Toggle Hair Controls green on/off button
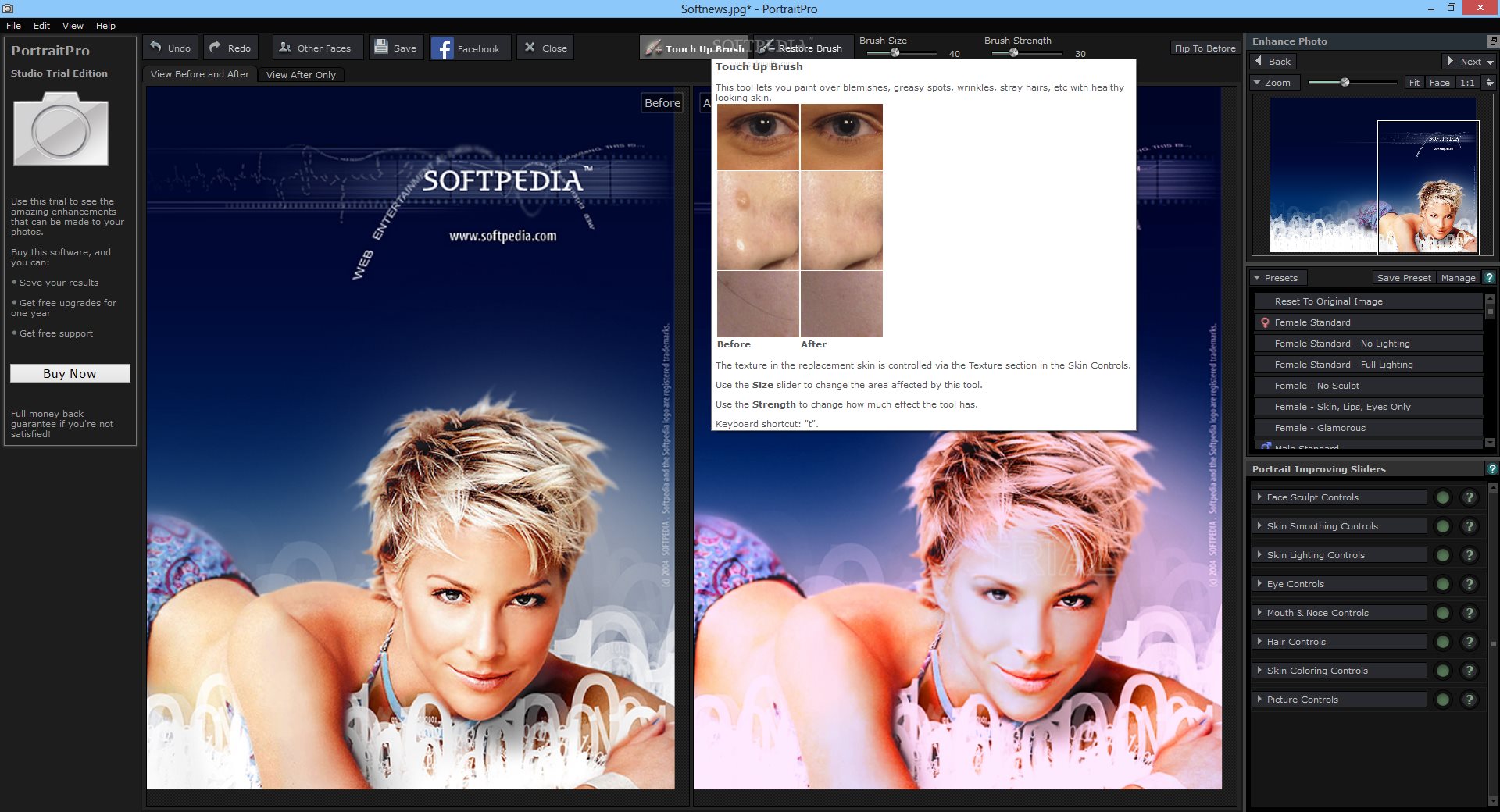 click(x=1443, y=642)
